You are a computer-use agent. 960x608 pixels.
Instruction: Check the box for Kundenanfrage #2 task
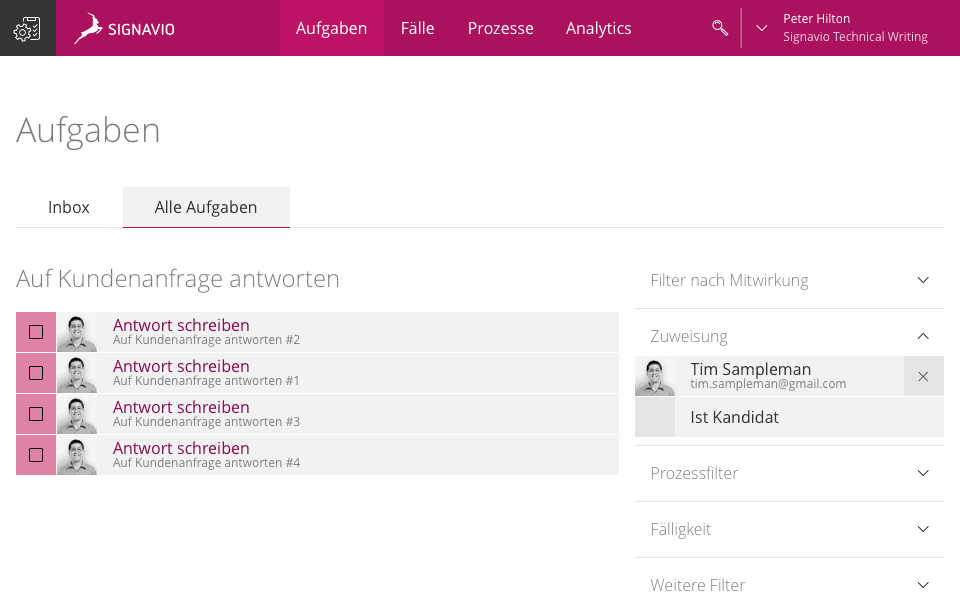[x=36, y=332]
